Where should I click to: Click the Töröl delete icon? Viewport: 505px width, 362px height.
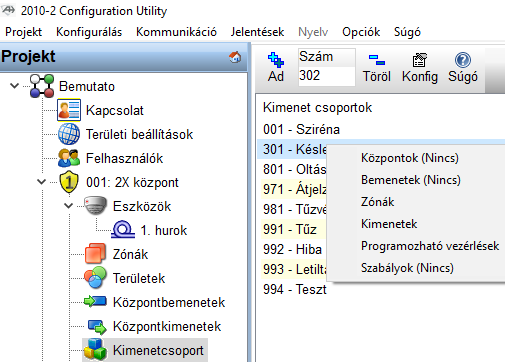377,60
